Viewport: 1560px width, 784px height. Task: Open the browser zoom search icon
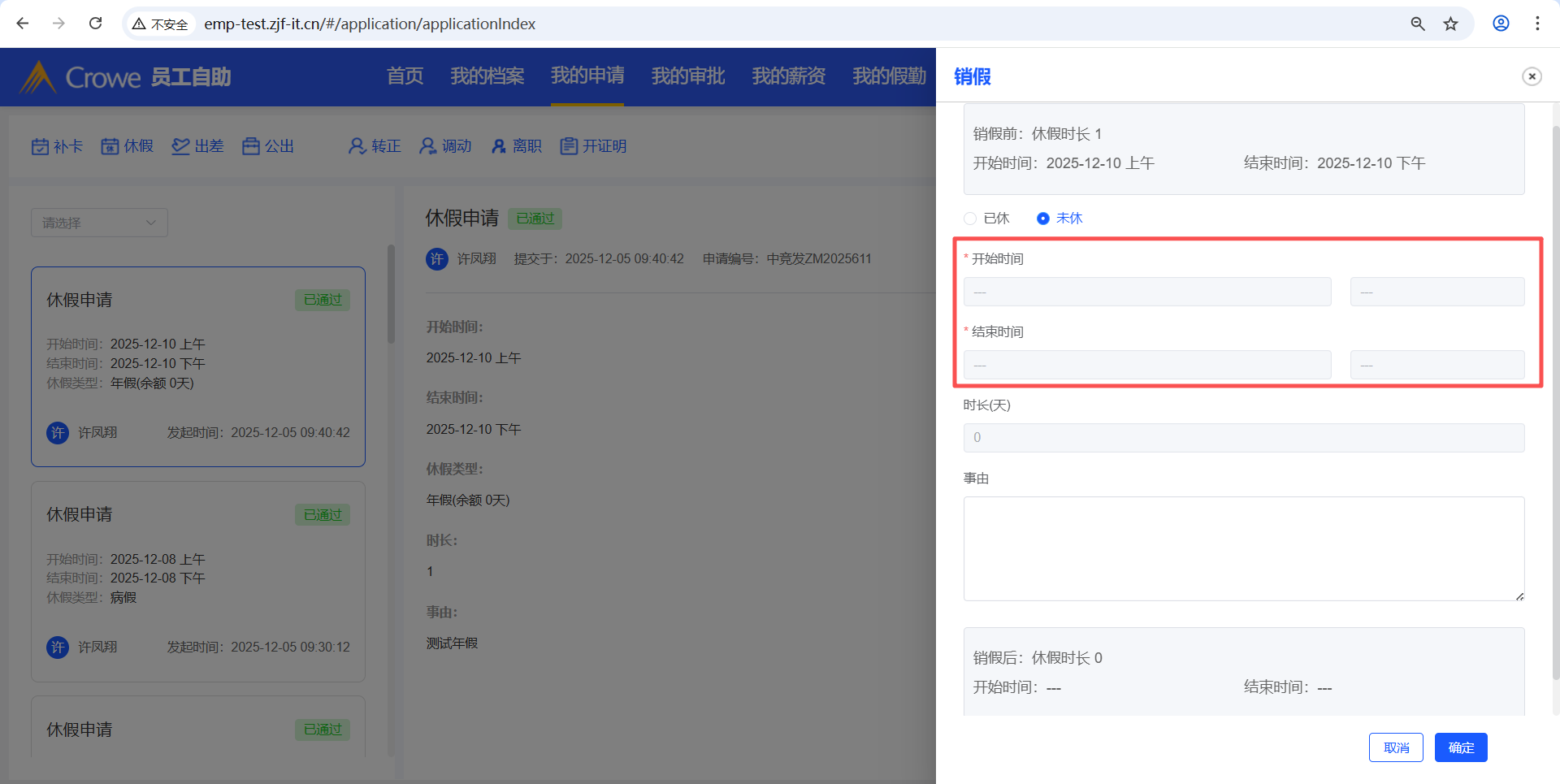pos(1418,24)
